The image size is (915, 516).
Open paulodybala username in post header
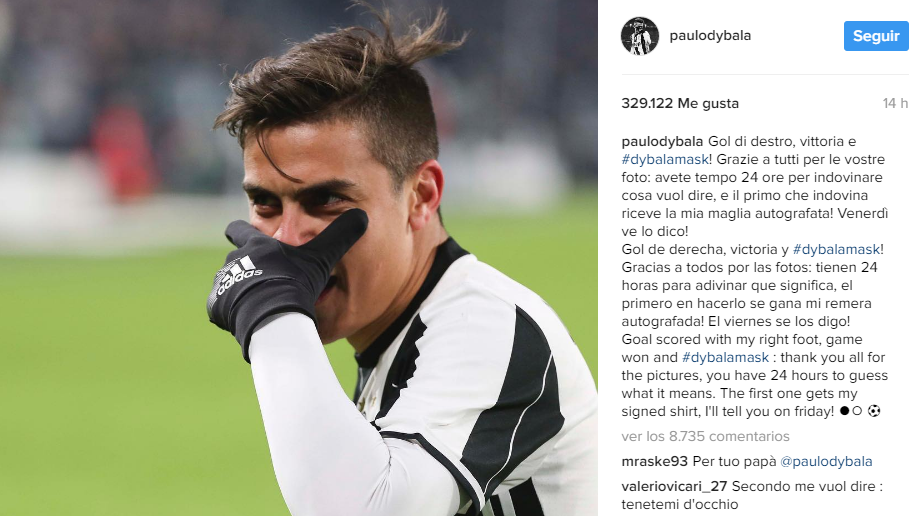pos(710,36)
